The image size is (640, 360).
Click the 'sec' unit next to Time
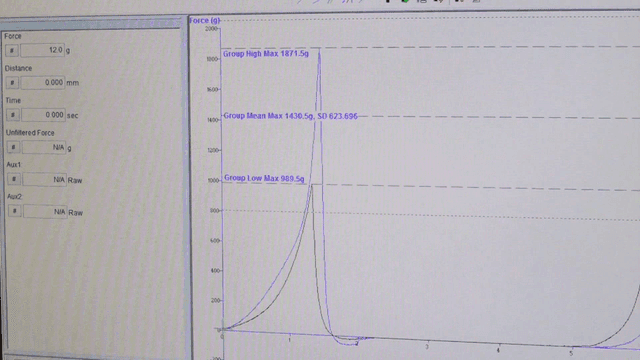click(73, 116)
